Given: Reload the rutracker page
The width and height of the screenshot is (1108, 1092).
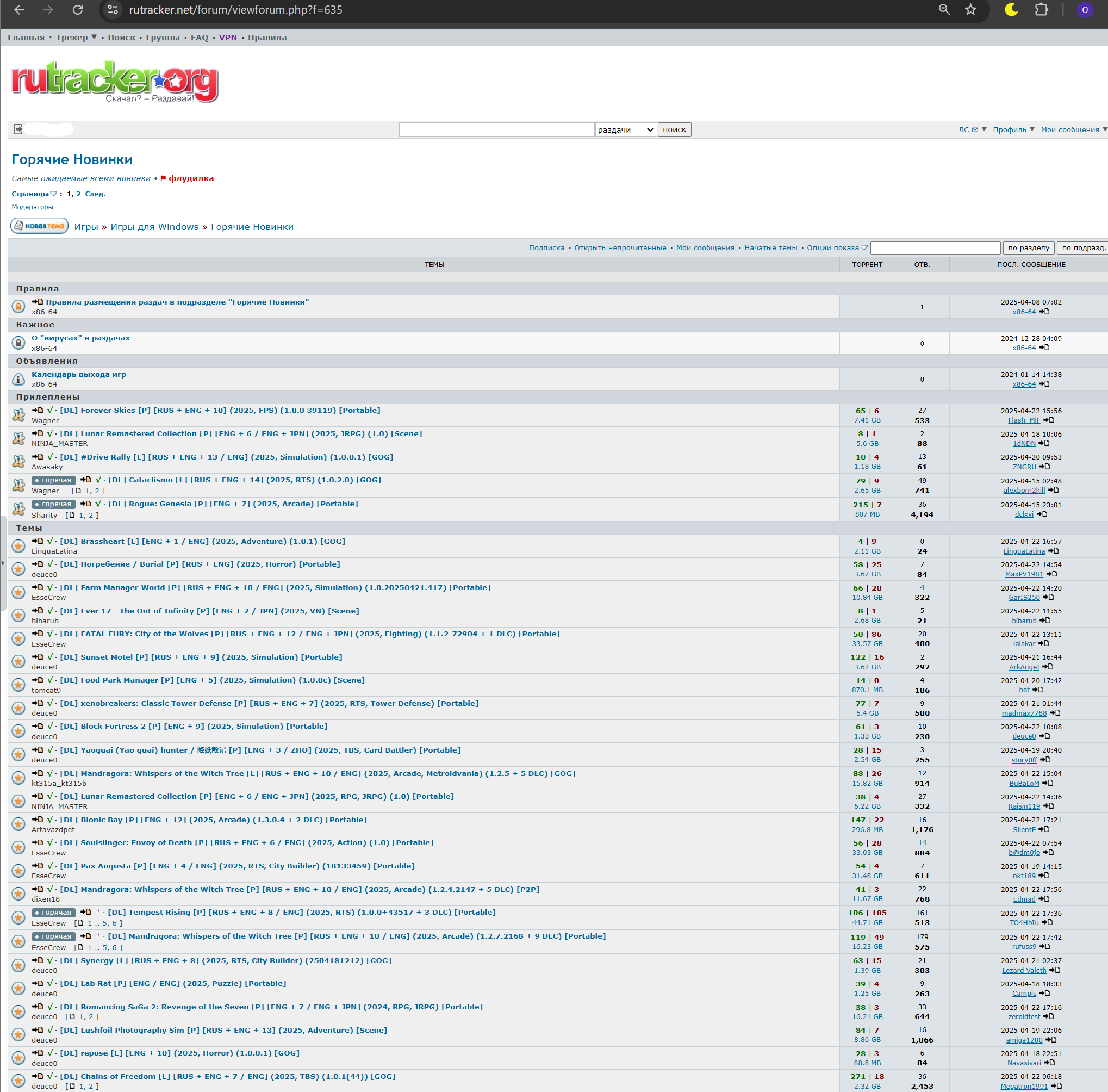Looking at the screenshot, I should [x=77, y=10].
